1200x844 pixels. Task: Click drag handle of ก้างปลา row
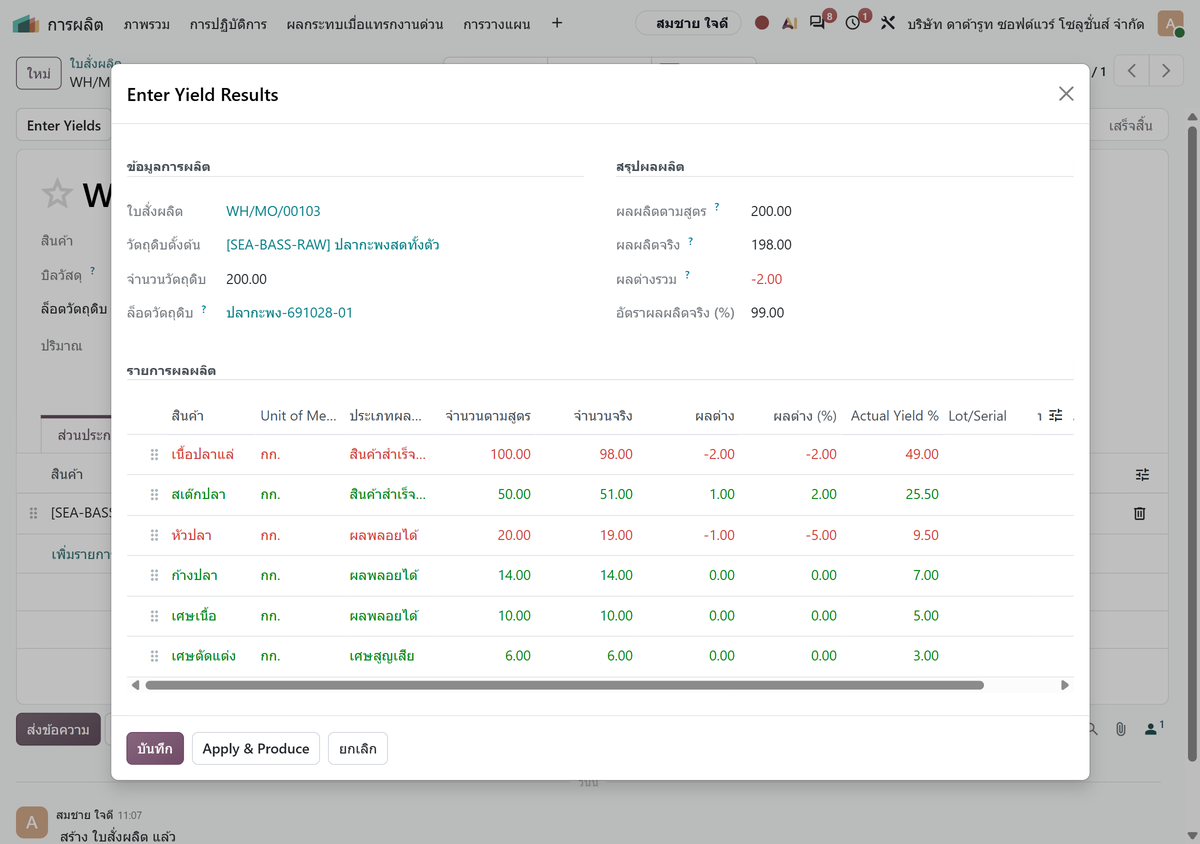point(154,575)
